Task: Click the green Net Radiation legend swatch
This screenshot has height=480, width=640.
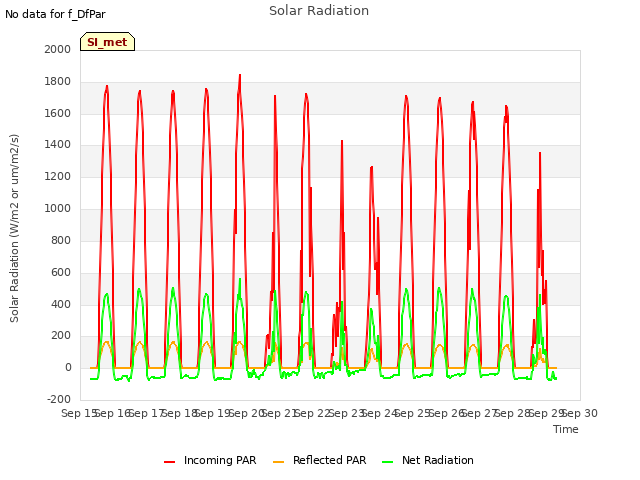Action: click(x=387, y=462)
